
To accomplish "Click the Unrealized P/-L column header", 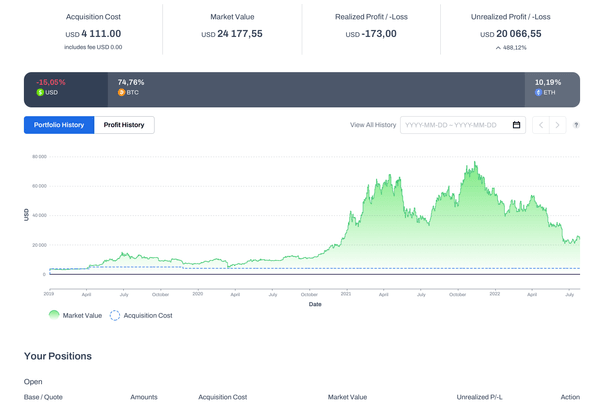I will click(476, 397).
